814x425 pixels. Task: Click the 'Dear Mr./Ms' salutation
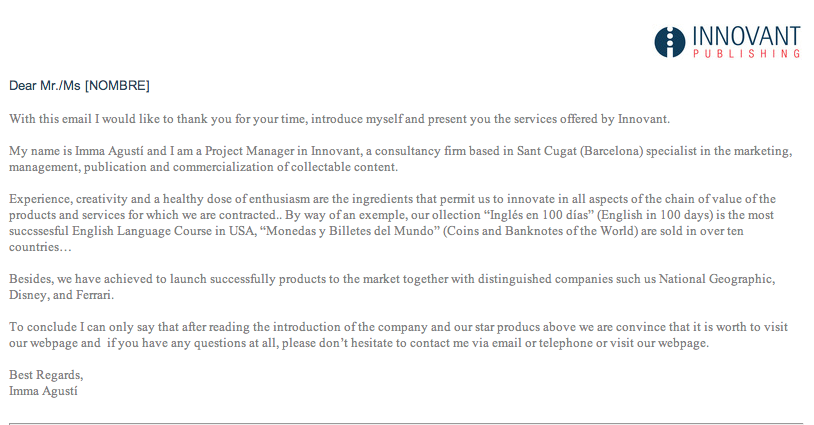pos(45,86)
